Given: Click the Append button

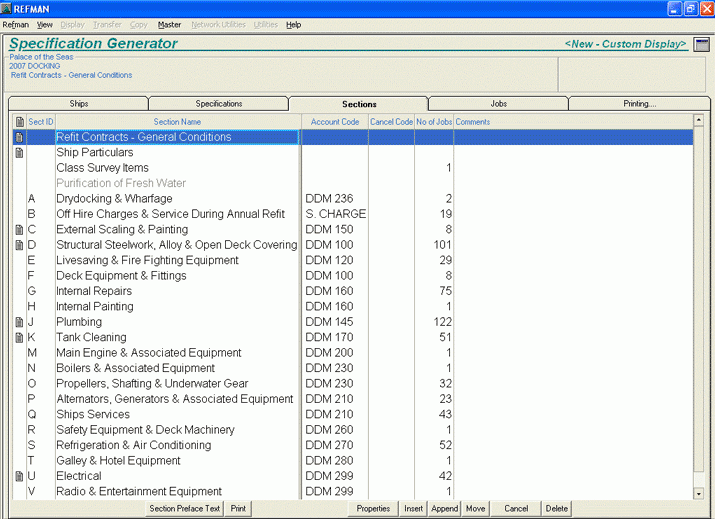Looking at the screenshot, I should point(444,509).
